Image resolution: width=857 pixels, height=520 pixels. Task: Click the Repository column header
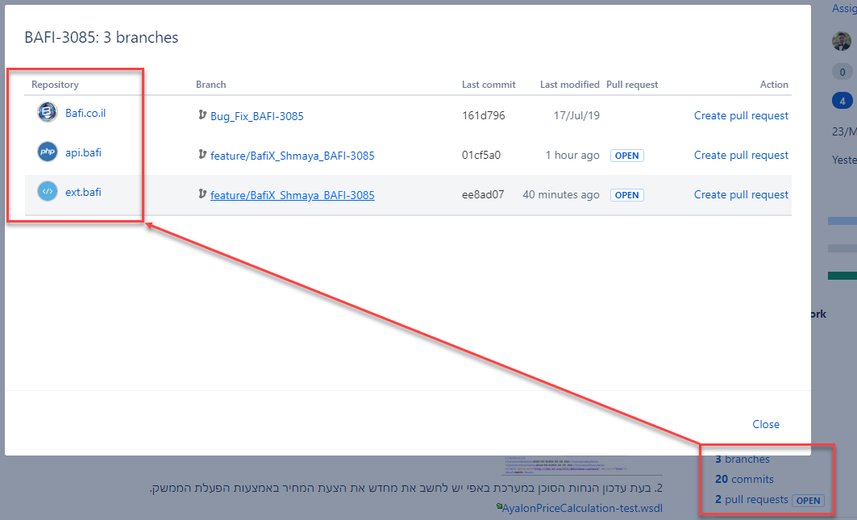(x=55, y=85)
